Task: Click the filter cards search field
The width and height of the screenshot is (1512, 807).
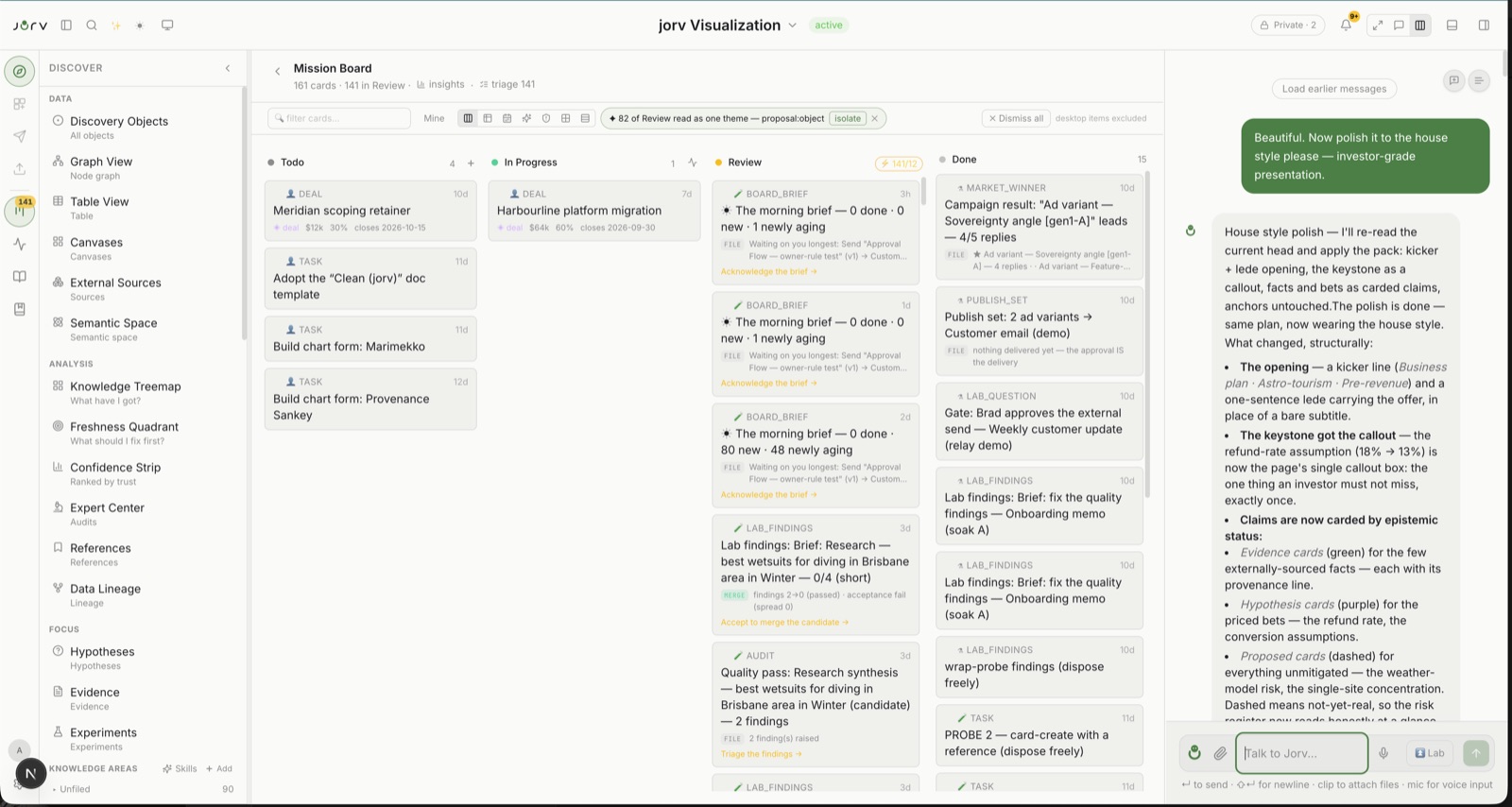Action: (339, 118)
